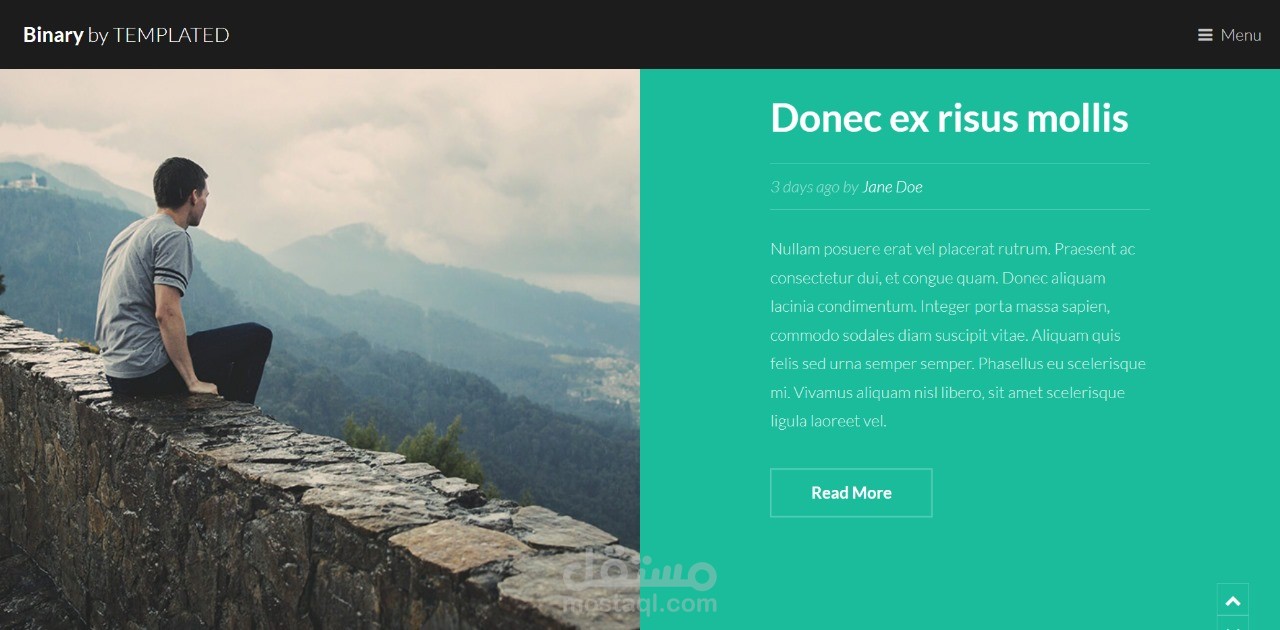Click the Donec ex risus mollis heading
The image size is (1280, 630).
tap(949, 118)
